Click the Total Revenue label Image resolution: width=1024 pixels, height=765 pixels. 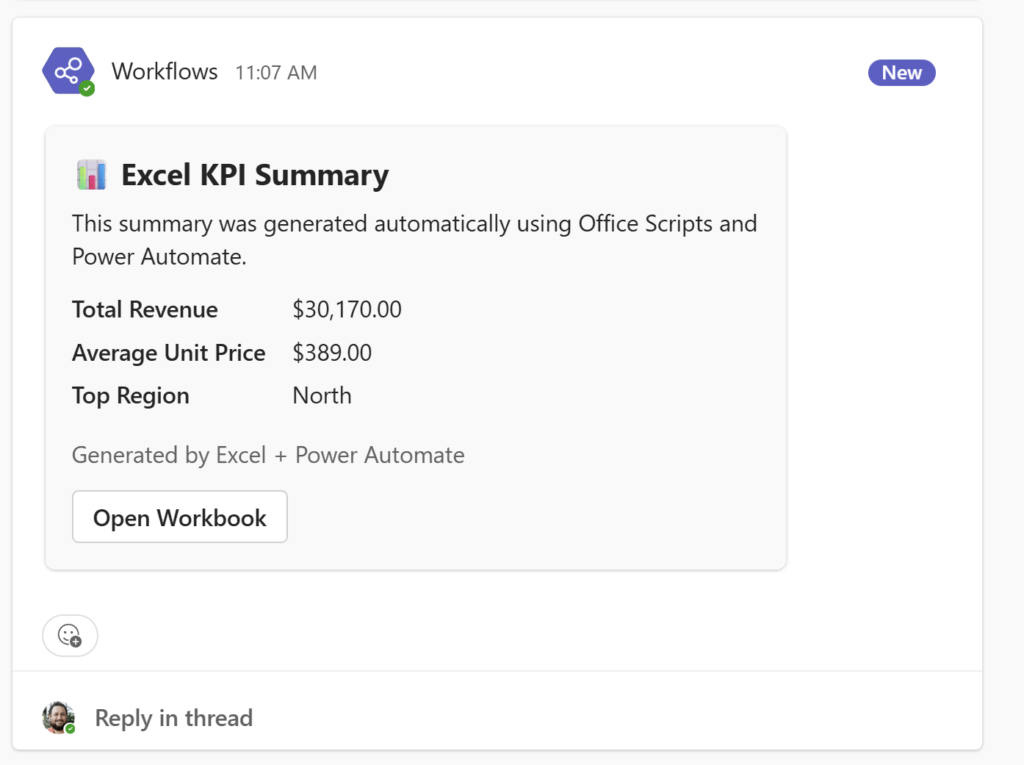145,310
